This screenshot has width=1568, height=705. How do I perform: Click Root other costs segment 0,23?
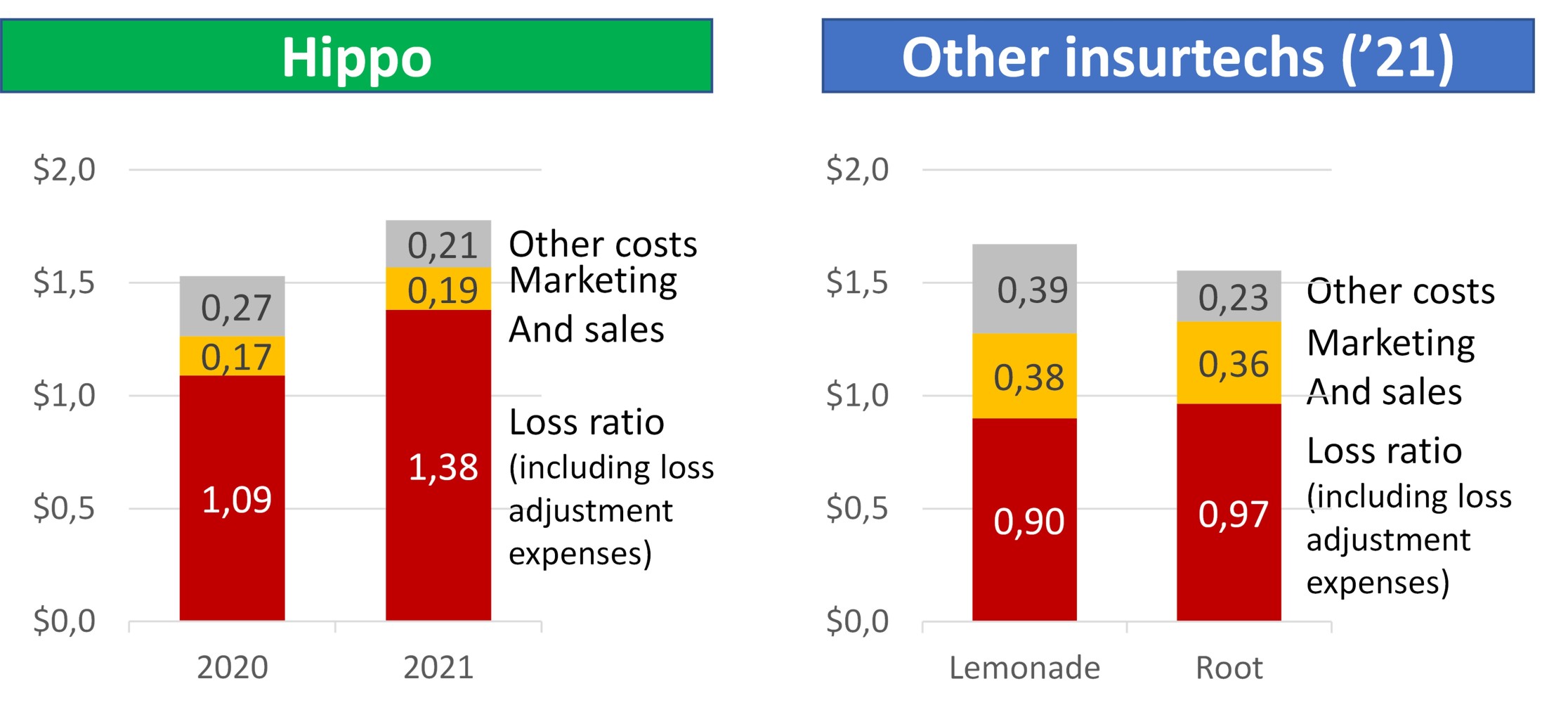click(x=1229, y=297)
